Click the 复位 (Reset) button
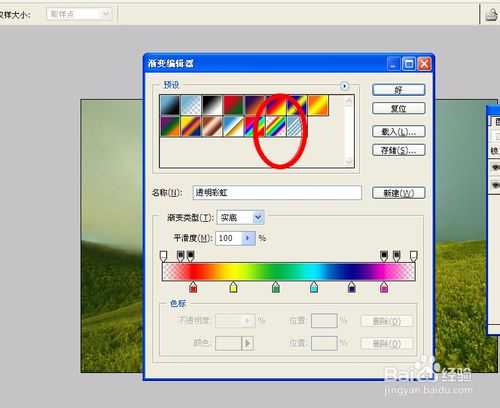 (x=399, y=108)
